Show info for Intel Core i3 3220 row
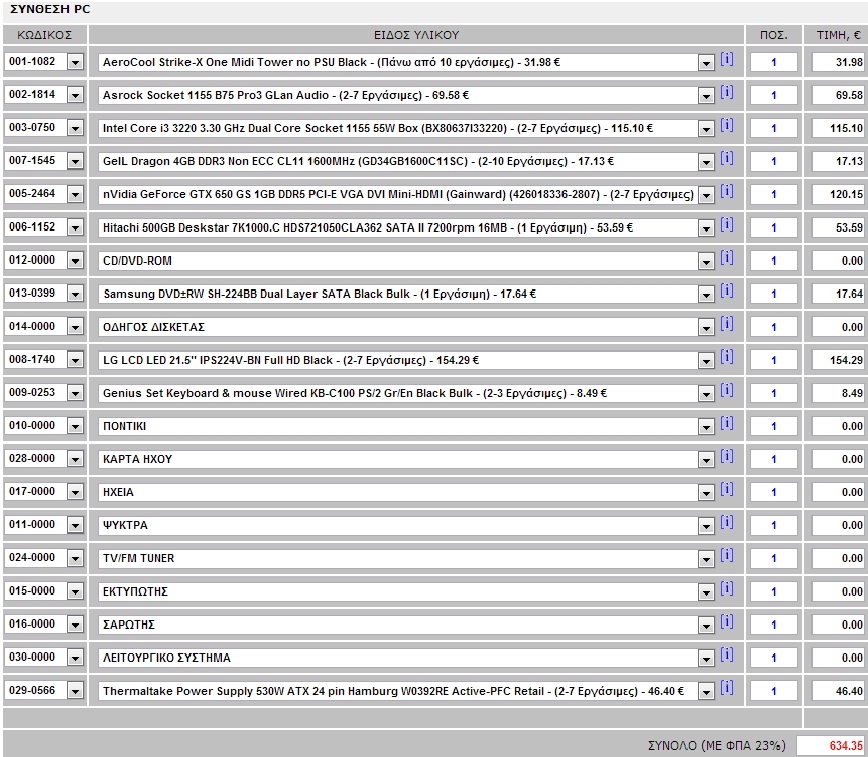Image resolution: width=868 pixels, height=757 pixels. tap(727, 126)
